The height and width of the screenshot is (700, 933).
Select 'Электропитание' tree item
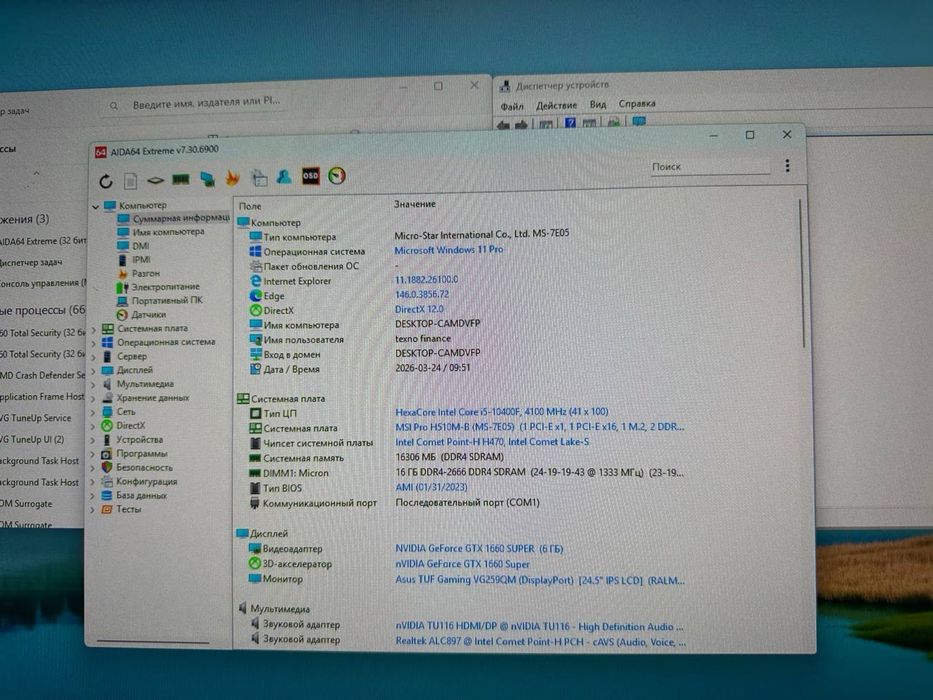(165, 287)
